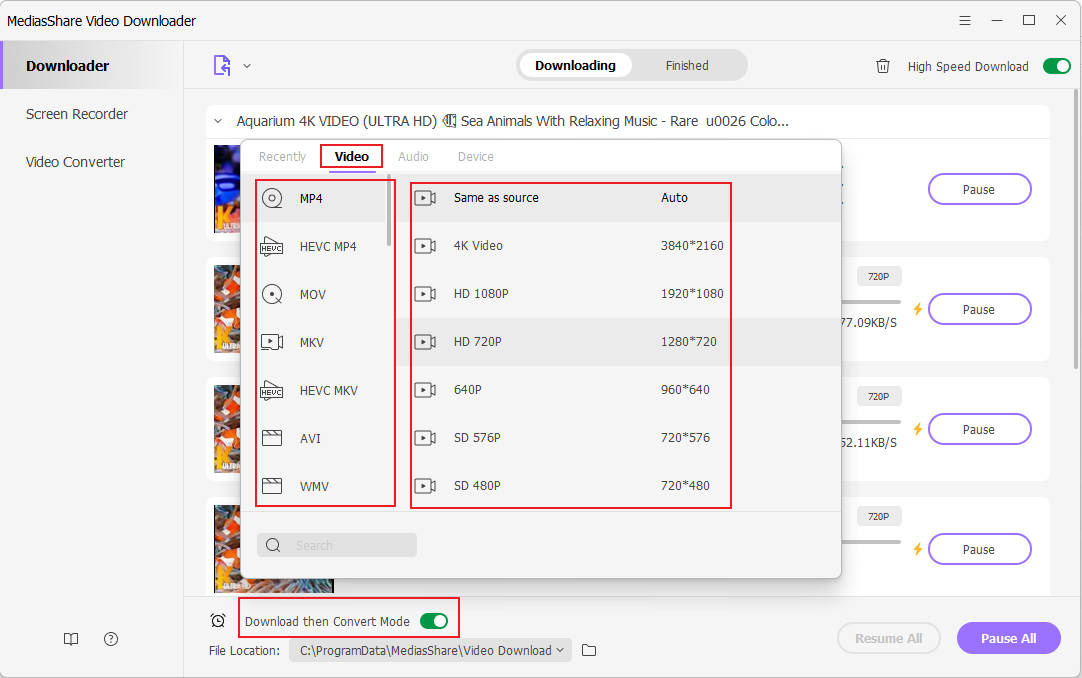Click the 4K Video resolution icon
Screen dimensions: 1082x678
pyautogui.click(x=425, y=246)
